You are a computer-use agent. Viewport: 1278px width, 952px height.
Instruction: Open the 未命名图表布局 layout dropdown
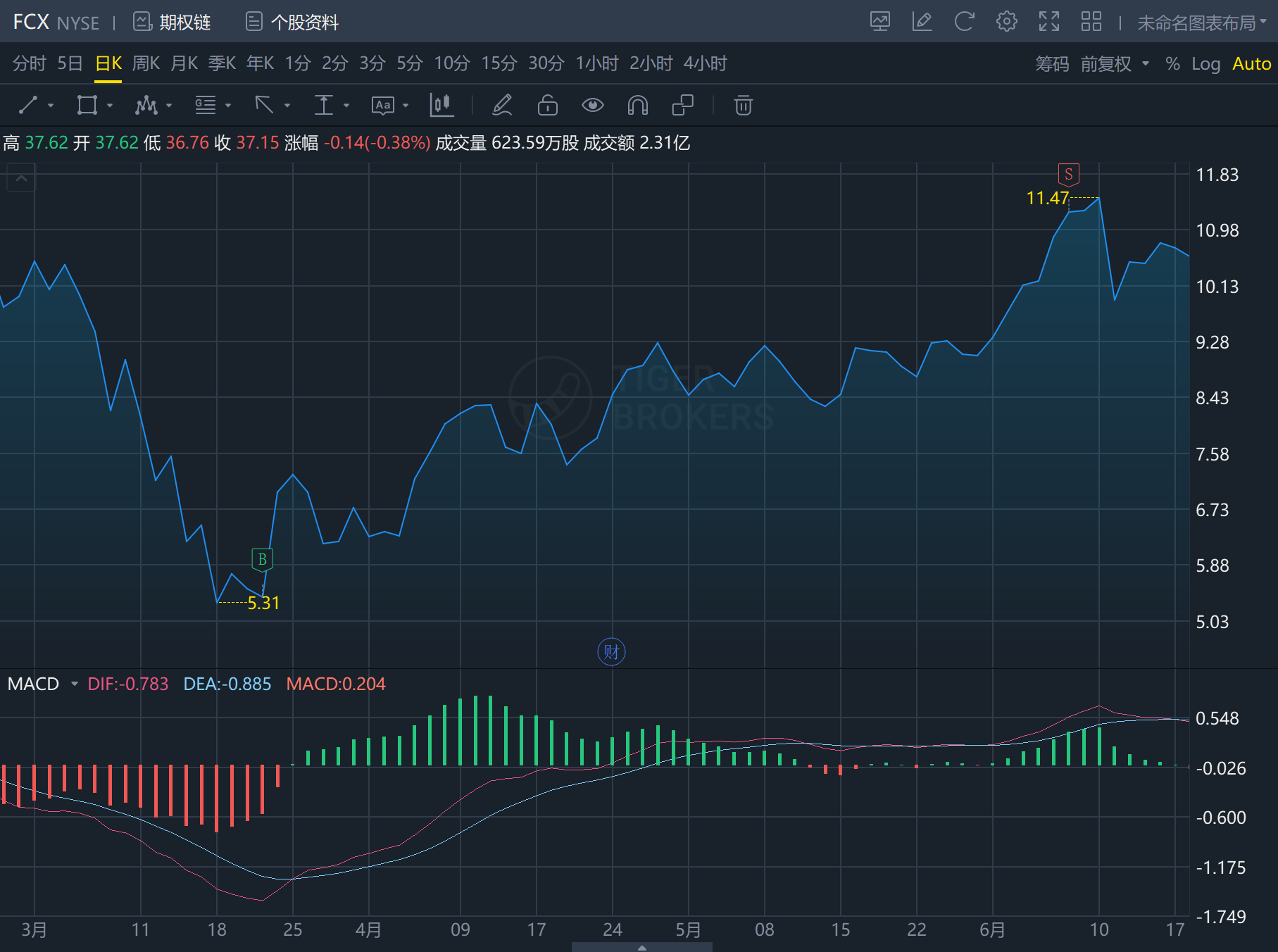pyautogui.click(x=1201, y=23)
